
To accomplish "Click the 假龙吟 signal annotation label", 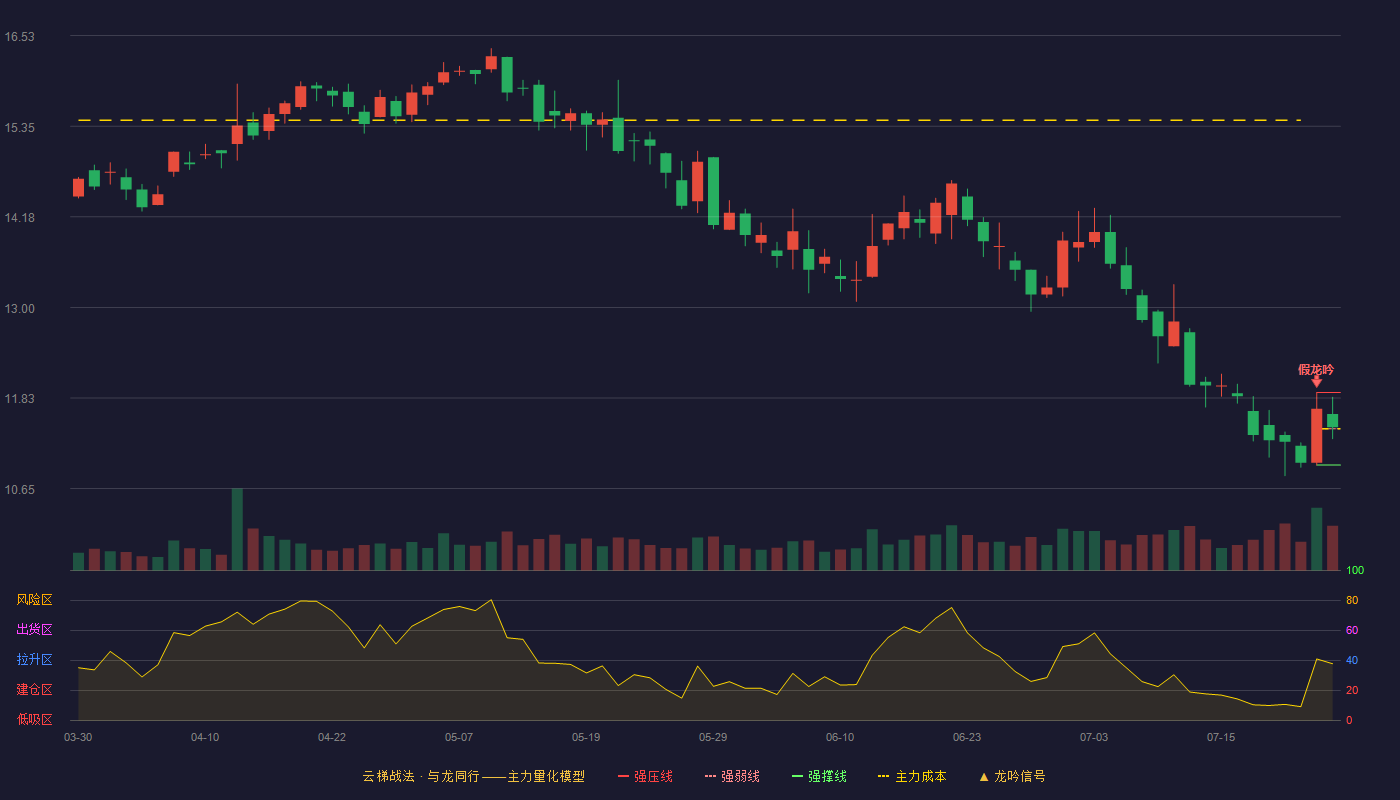I will (1316, 369).
